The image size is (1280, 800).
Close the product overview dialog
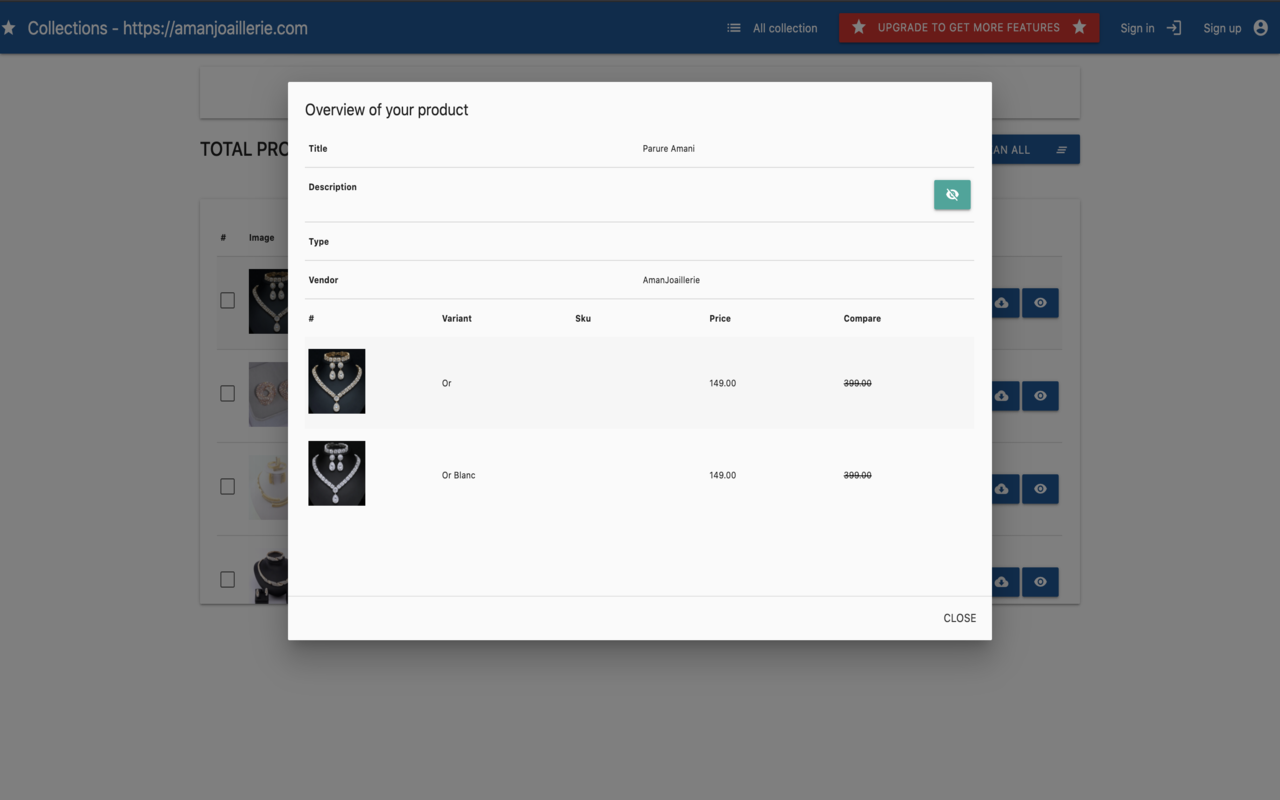point(959,618)
